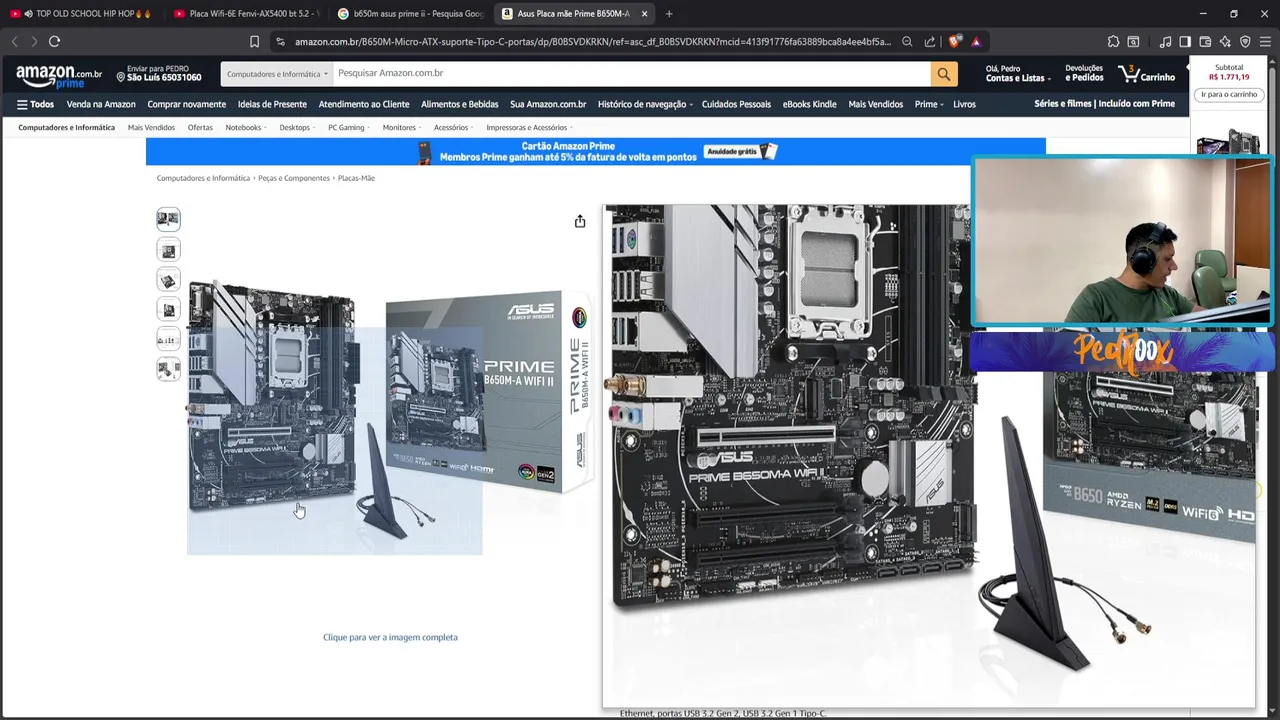The height and width of the screenshot is (720, 1280).
Task: Open the Leo AI sparkle icon
Action: click(x=1225, y=42)
